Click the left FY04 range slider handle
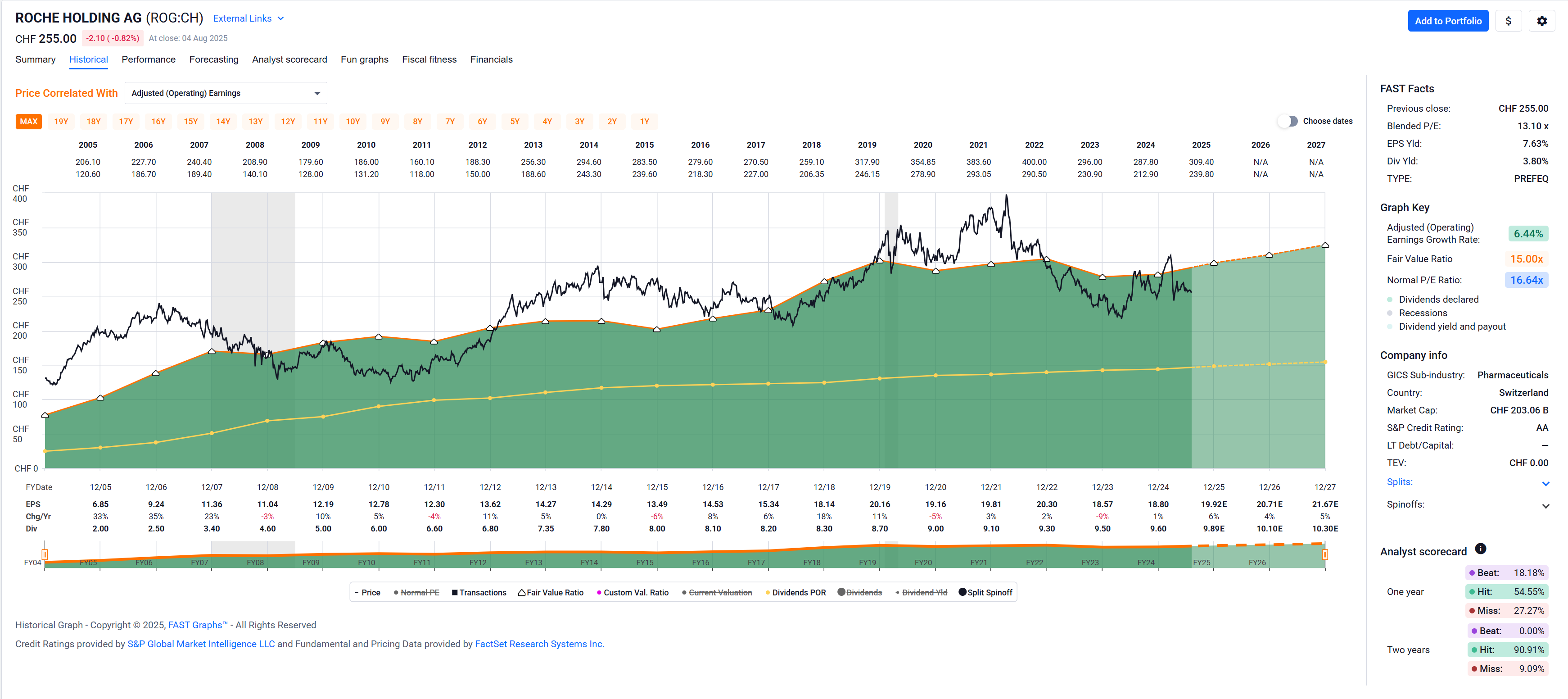Viewport: 1568px width, 699px height. (45, 554)
